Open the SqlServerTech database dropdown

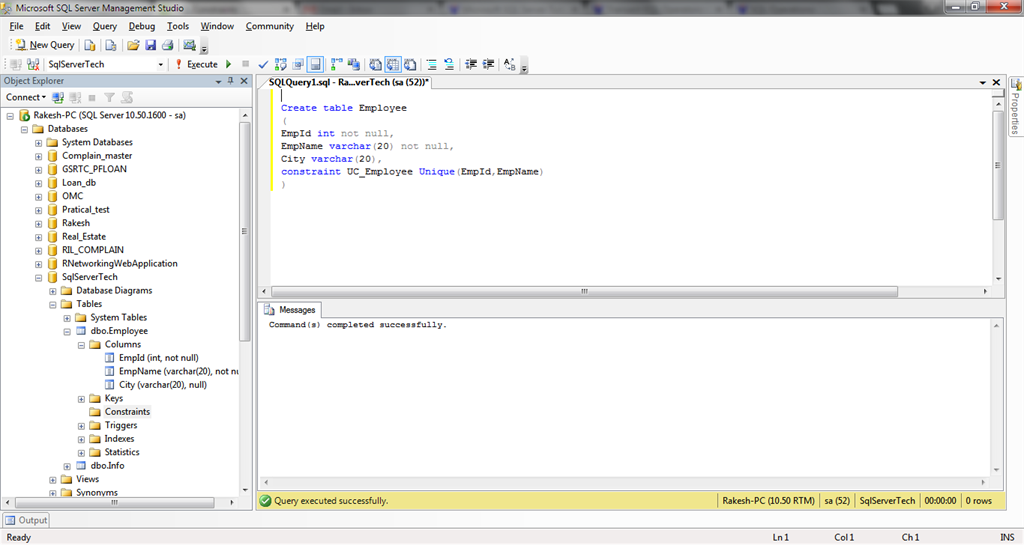[x=161, y=64]
